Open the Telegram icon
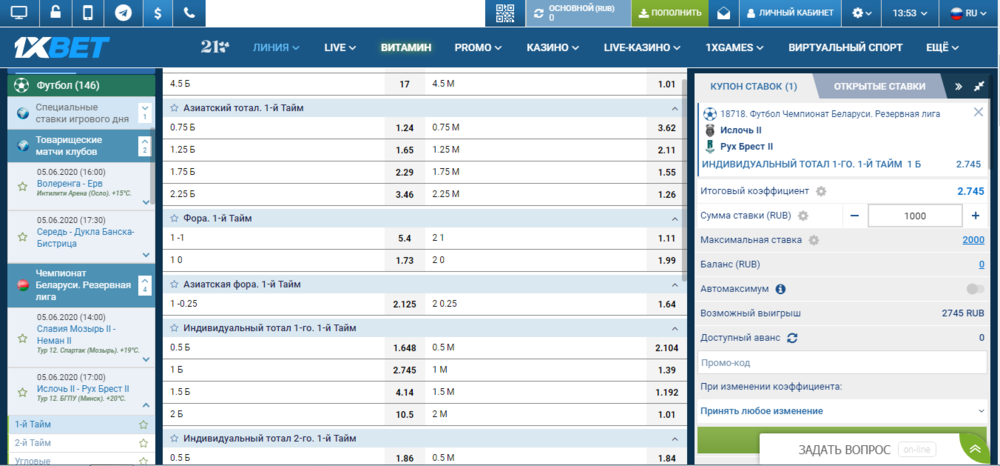This screenshot has width=1000, height=466. (x=123, y=13)
